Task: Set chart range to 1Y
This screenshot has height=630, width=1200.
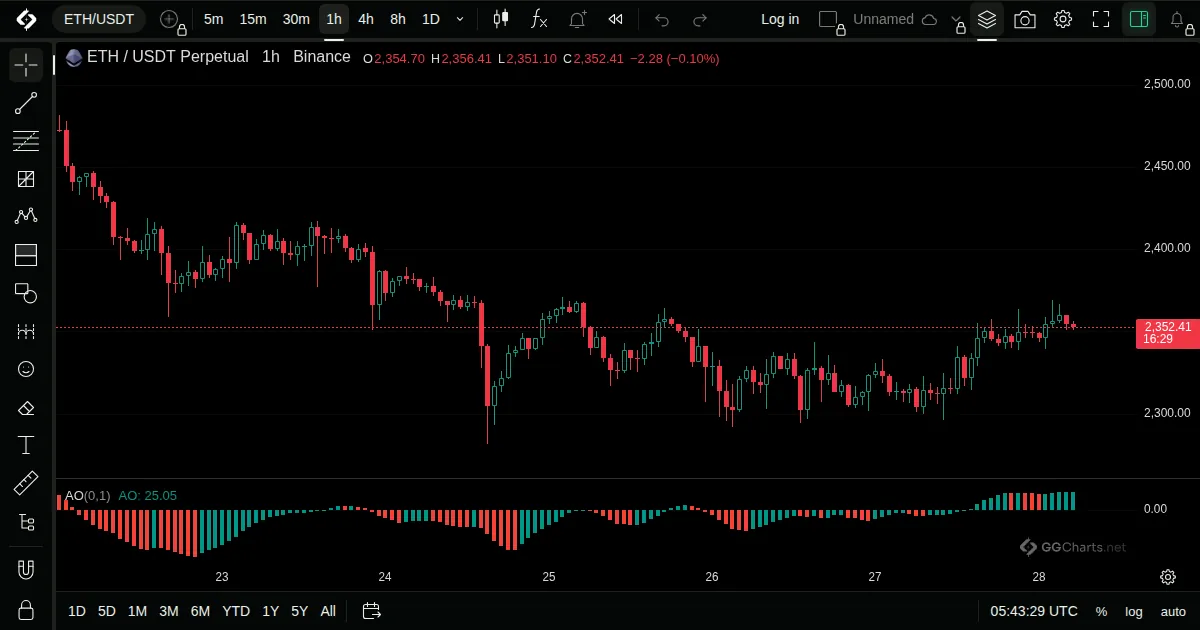Action: [x=270, y=611]
